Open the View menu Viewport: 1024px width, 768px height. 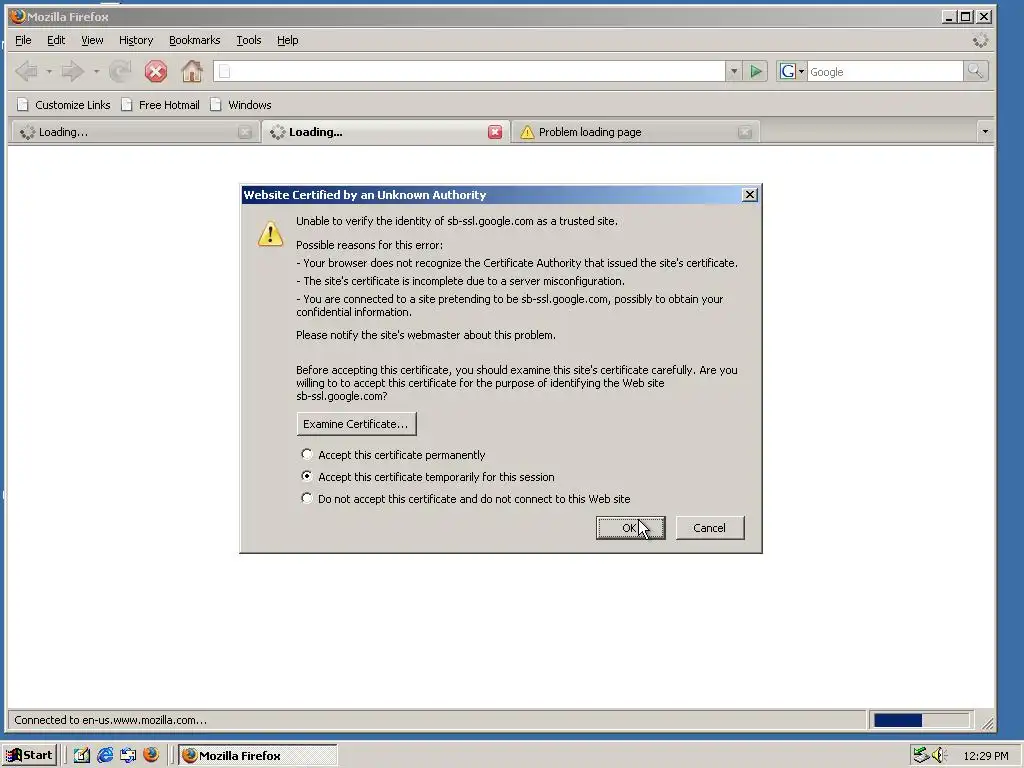[x=91, y=40]
